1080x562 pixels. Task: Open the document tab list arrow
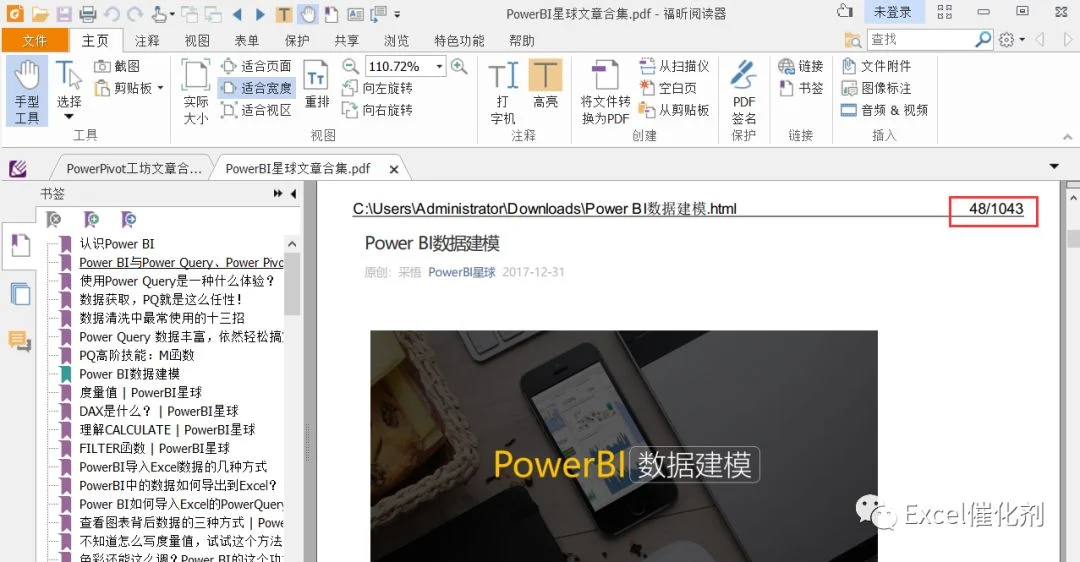[x=1054, y=166]
